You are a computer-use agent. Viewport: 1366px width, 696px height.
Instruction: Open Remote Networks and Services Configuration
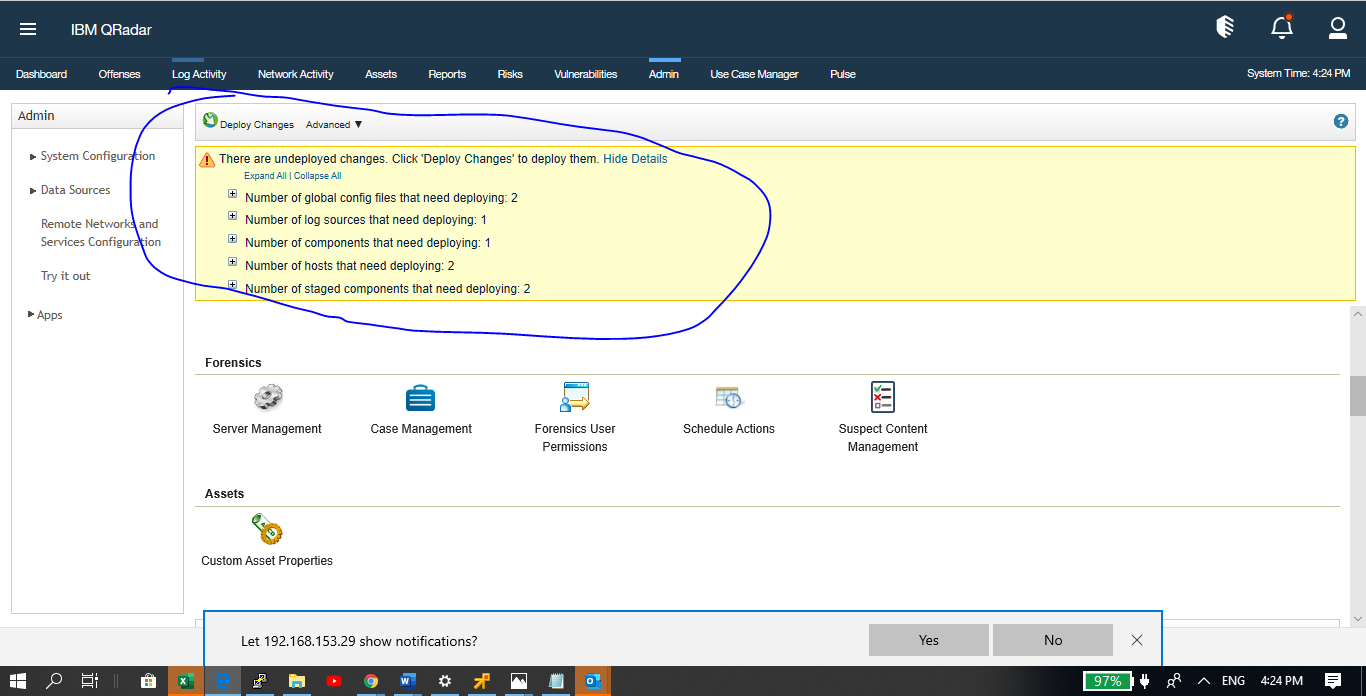(100, 233)
